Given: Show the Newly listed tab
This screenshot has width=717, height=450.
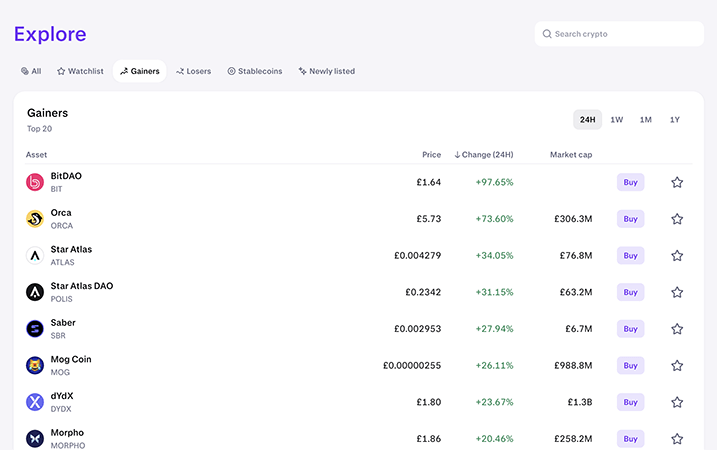Looking at the screenshot, I should [327, 71].
